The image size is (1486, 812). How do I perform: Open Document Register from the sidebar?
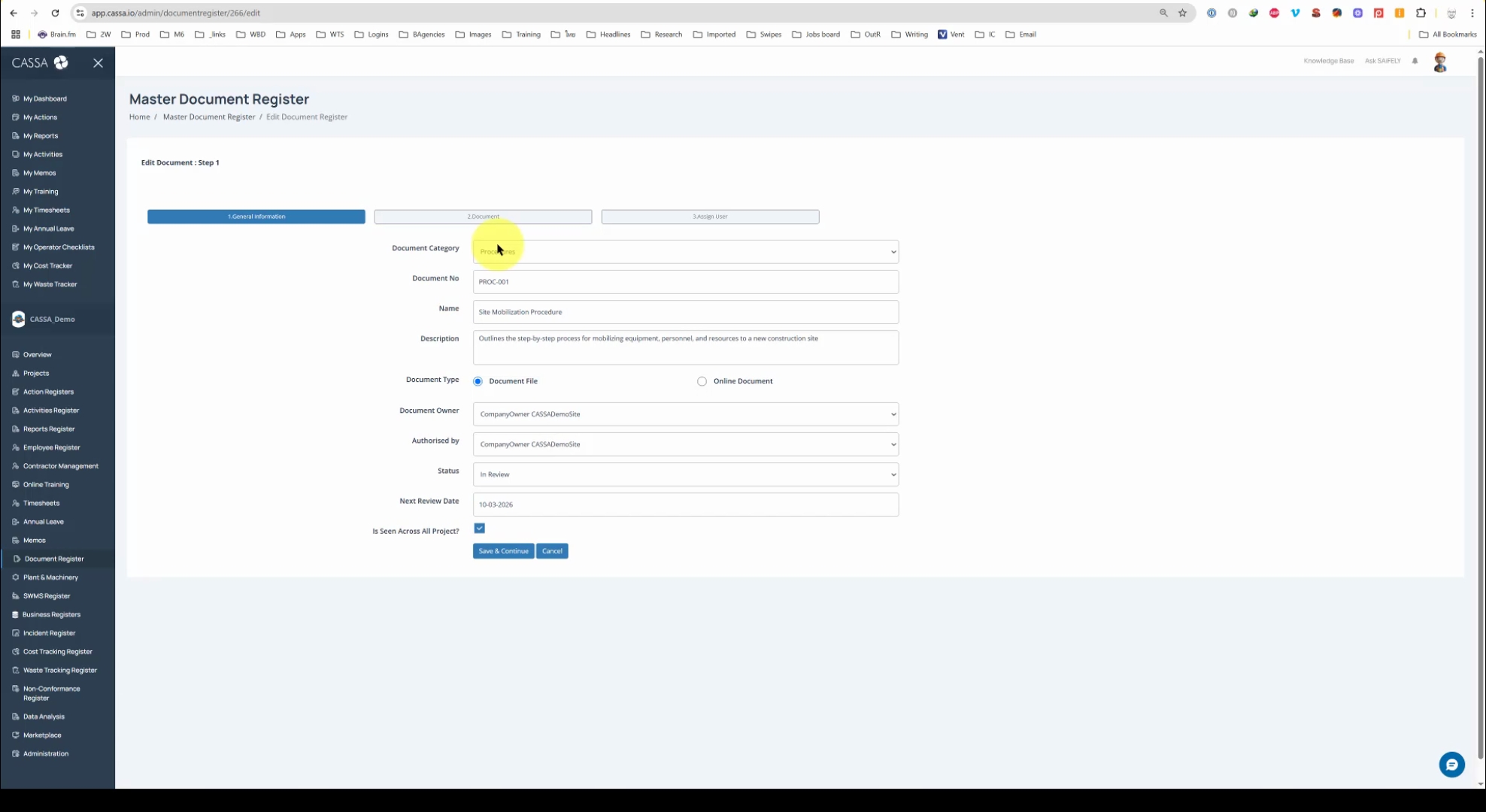(53, 559)
